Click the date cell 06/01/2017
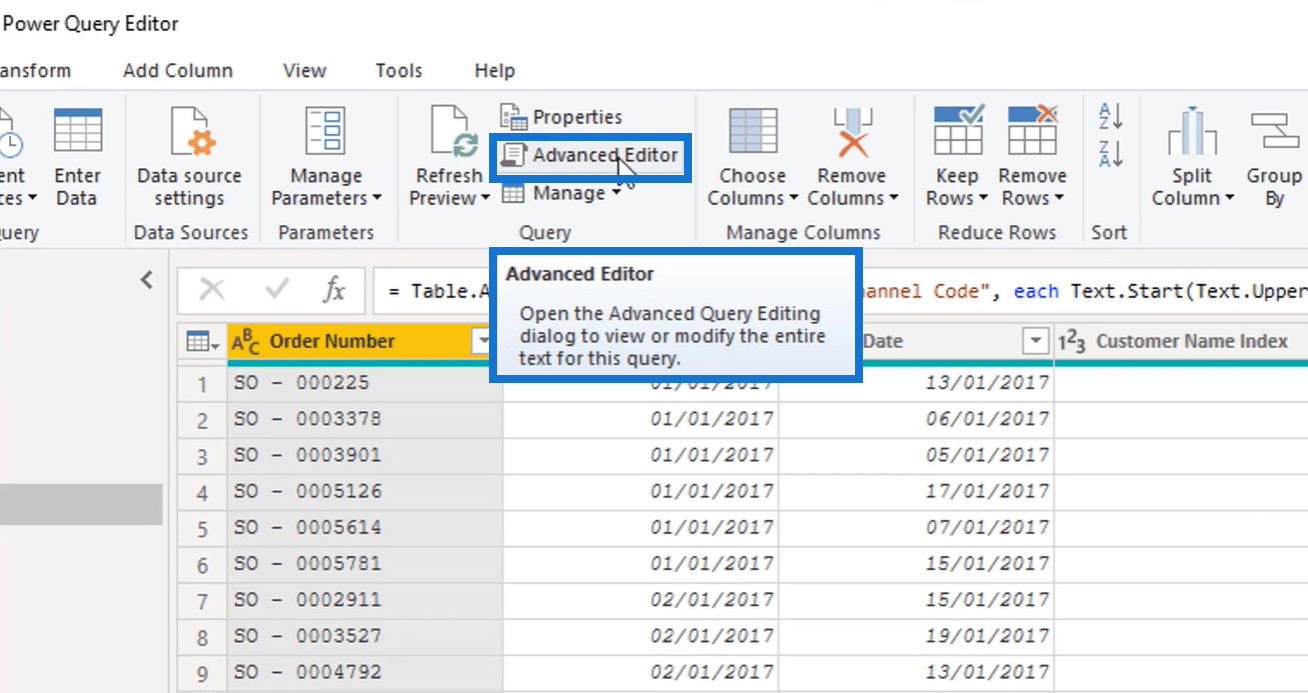 point(916,418)
